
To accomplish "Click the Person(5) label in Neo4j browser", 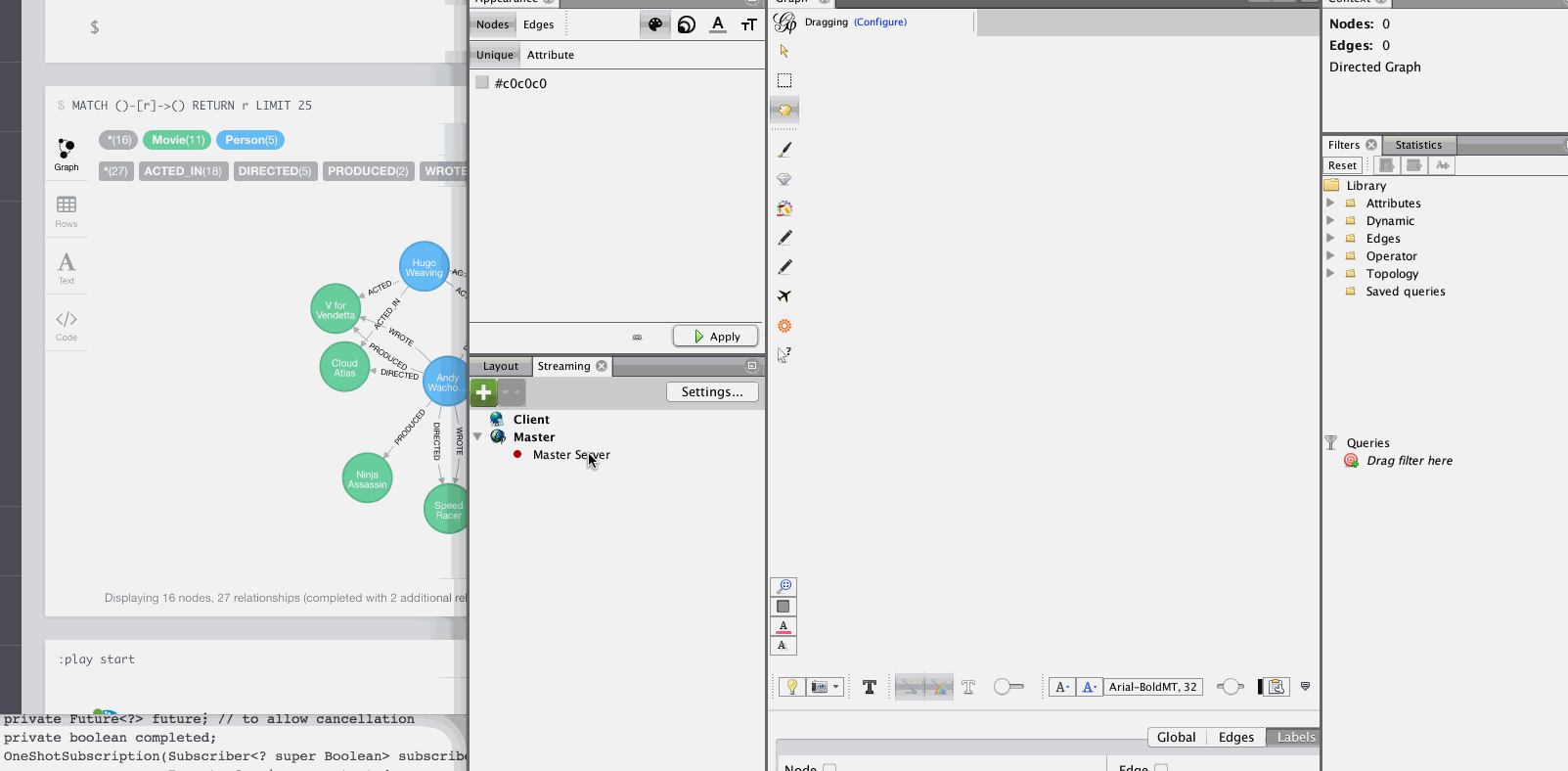I will (x=250, y=140).
